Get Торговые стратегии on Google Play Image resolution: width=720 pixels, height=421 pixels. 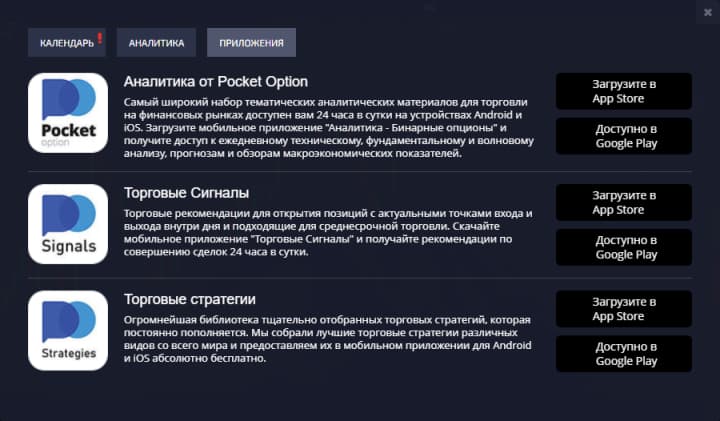pos(624,353)
